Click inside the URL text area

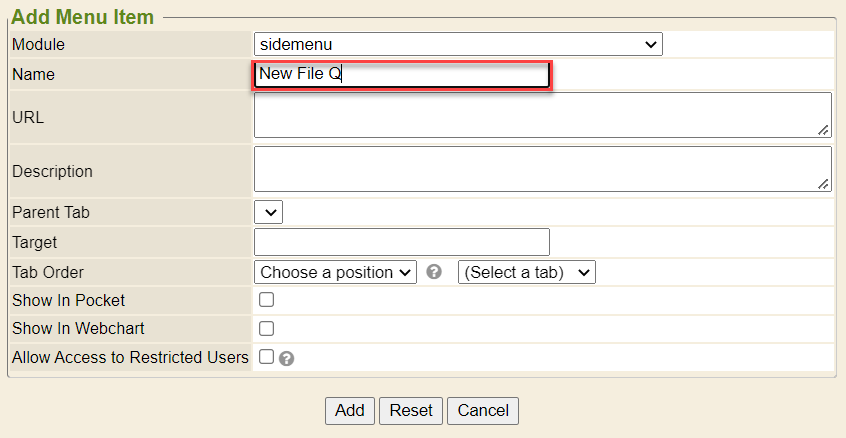tap(542, 115)
